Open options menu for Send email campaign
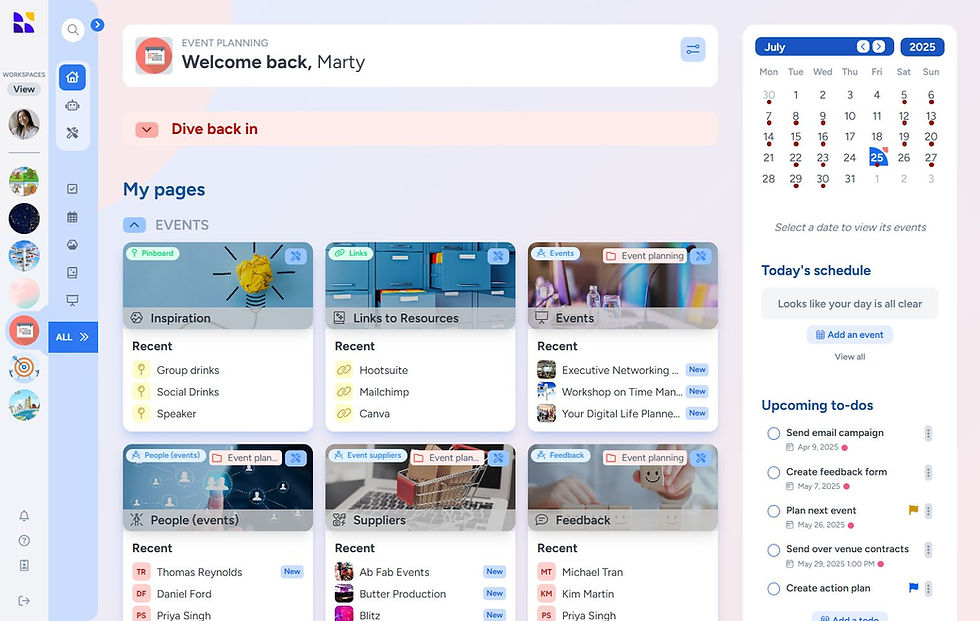The height and width of the screenshot is (621, 980). click(928, 434)
